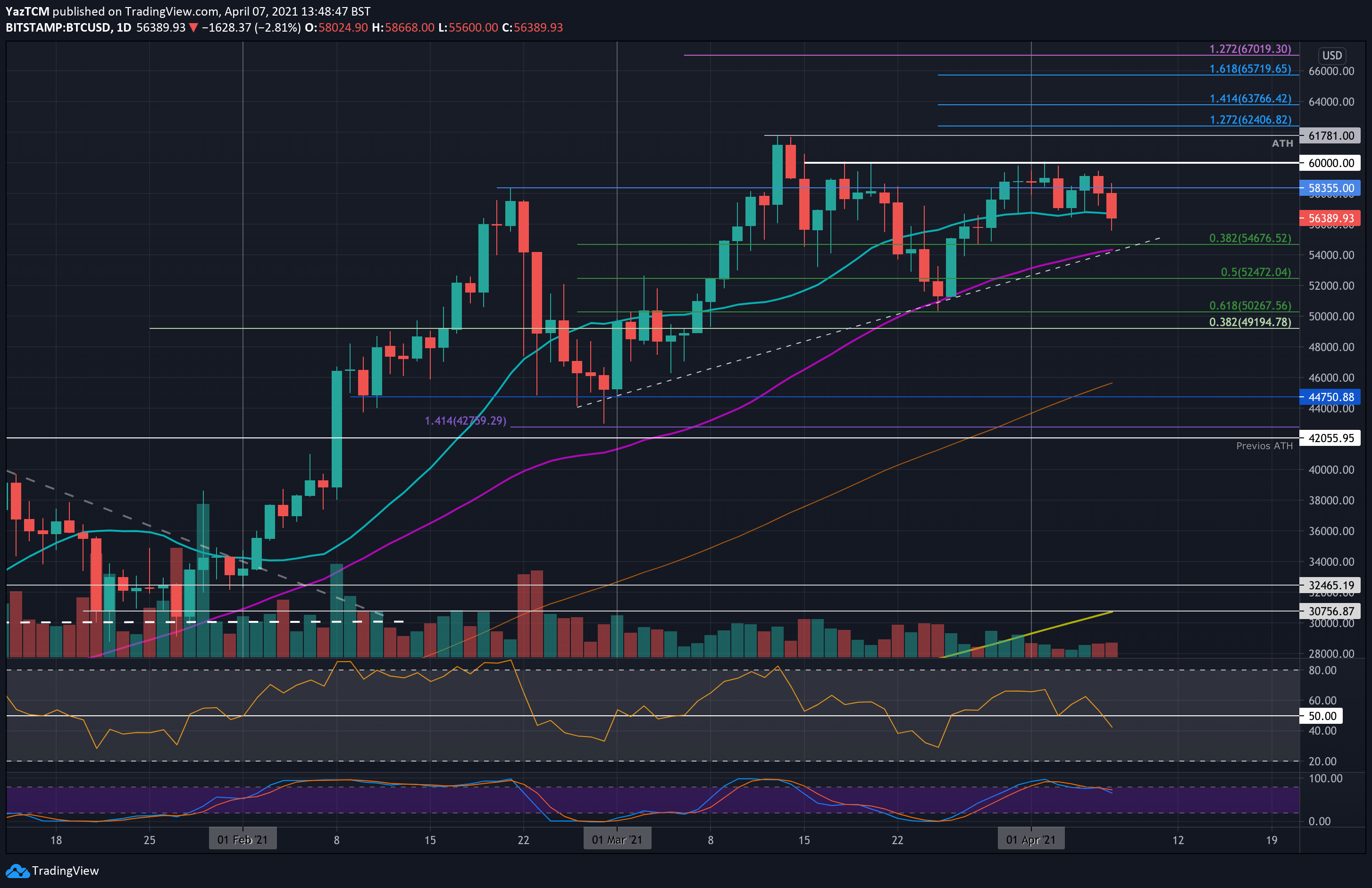Click the RSI 20.00 axis label
This screenshot has height=888, width=1372.
click(x=1322, y=761)
